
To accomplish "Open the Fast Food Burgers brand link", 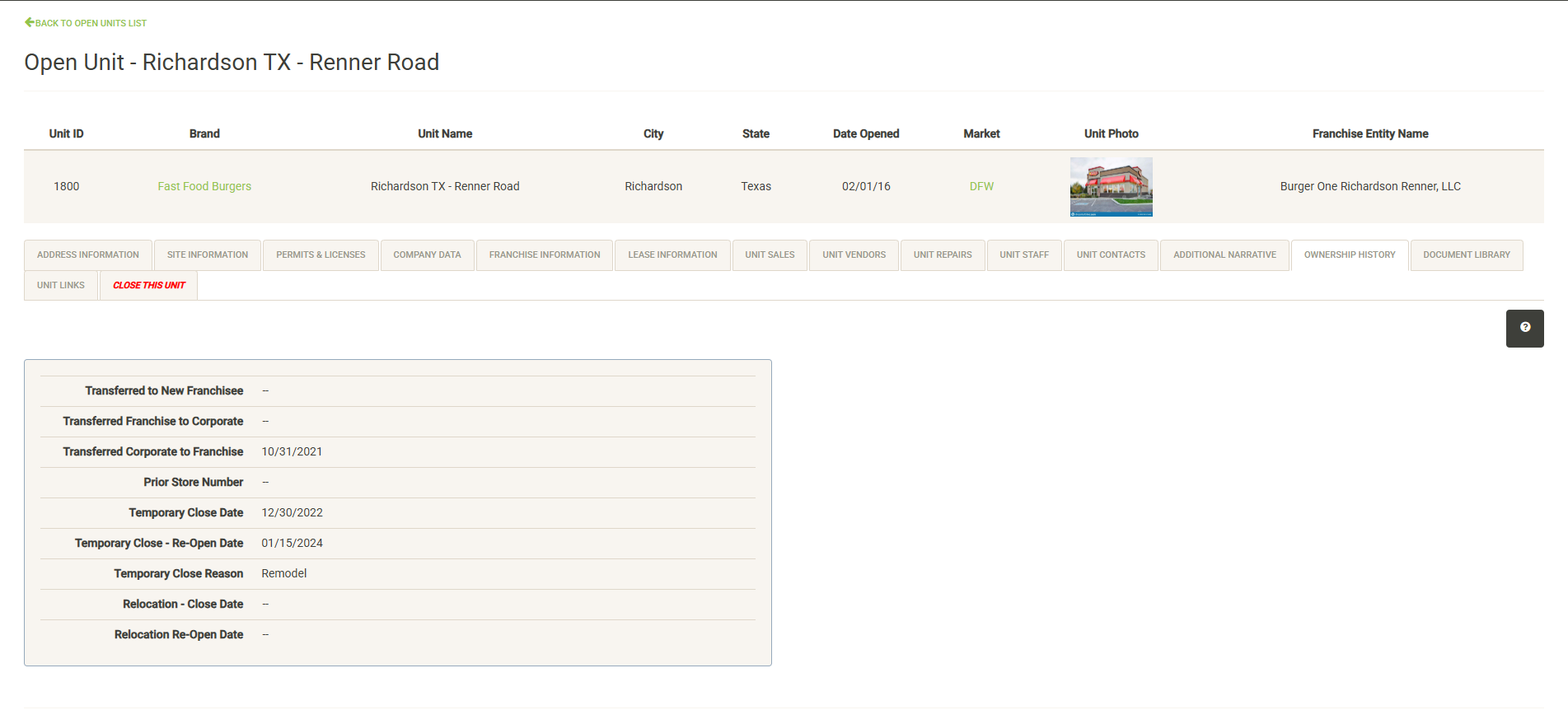I will tap(204, 187).
